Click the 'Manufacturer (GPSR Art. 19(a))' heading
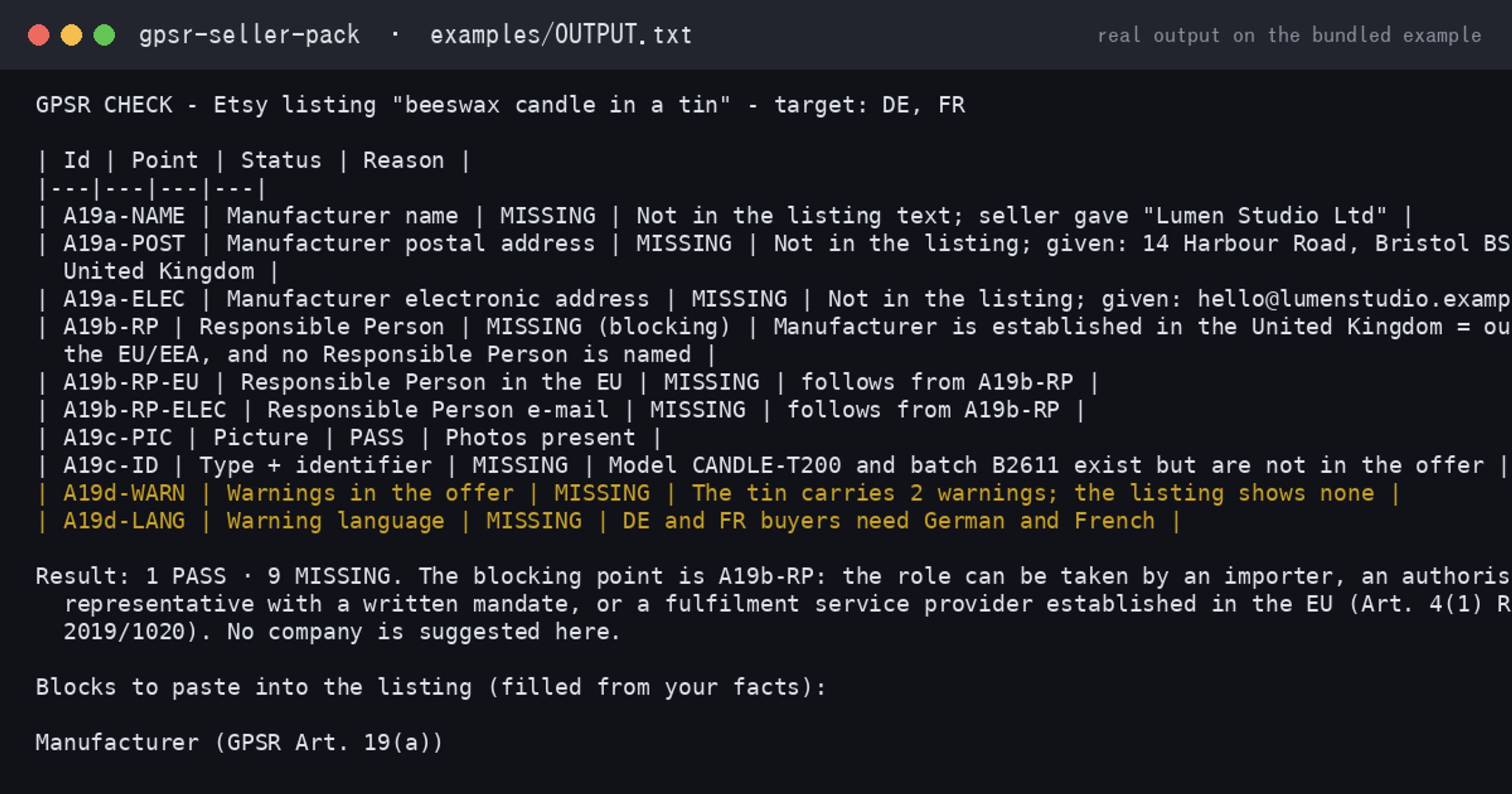The width and height of the screenshot is (1512, 794). click(239, 743)
